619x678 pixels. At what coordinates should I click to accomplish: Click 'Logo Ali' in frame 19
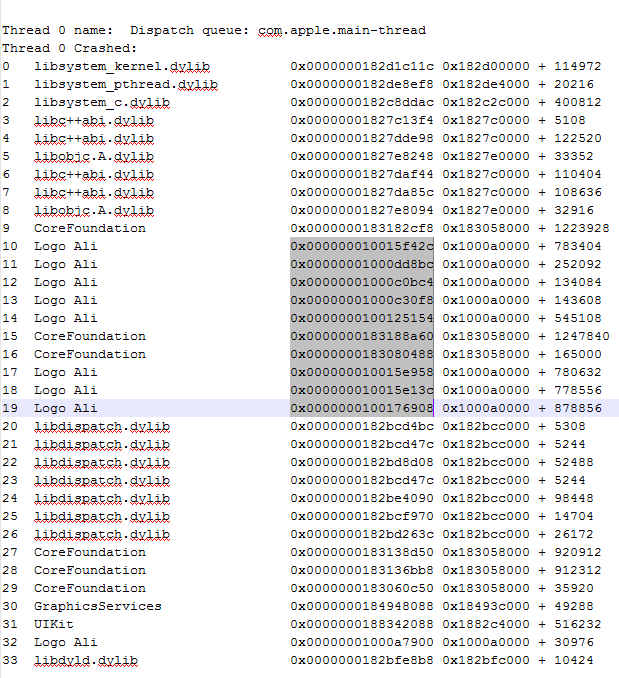click(x=66, y=408)
